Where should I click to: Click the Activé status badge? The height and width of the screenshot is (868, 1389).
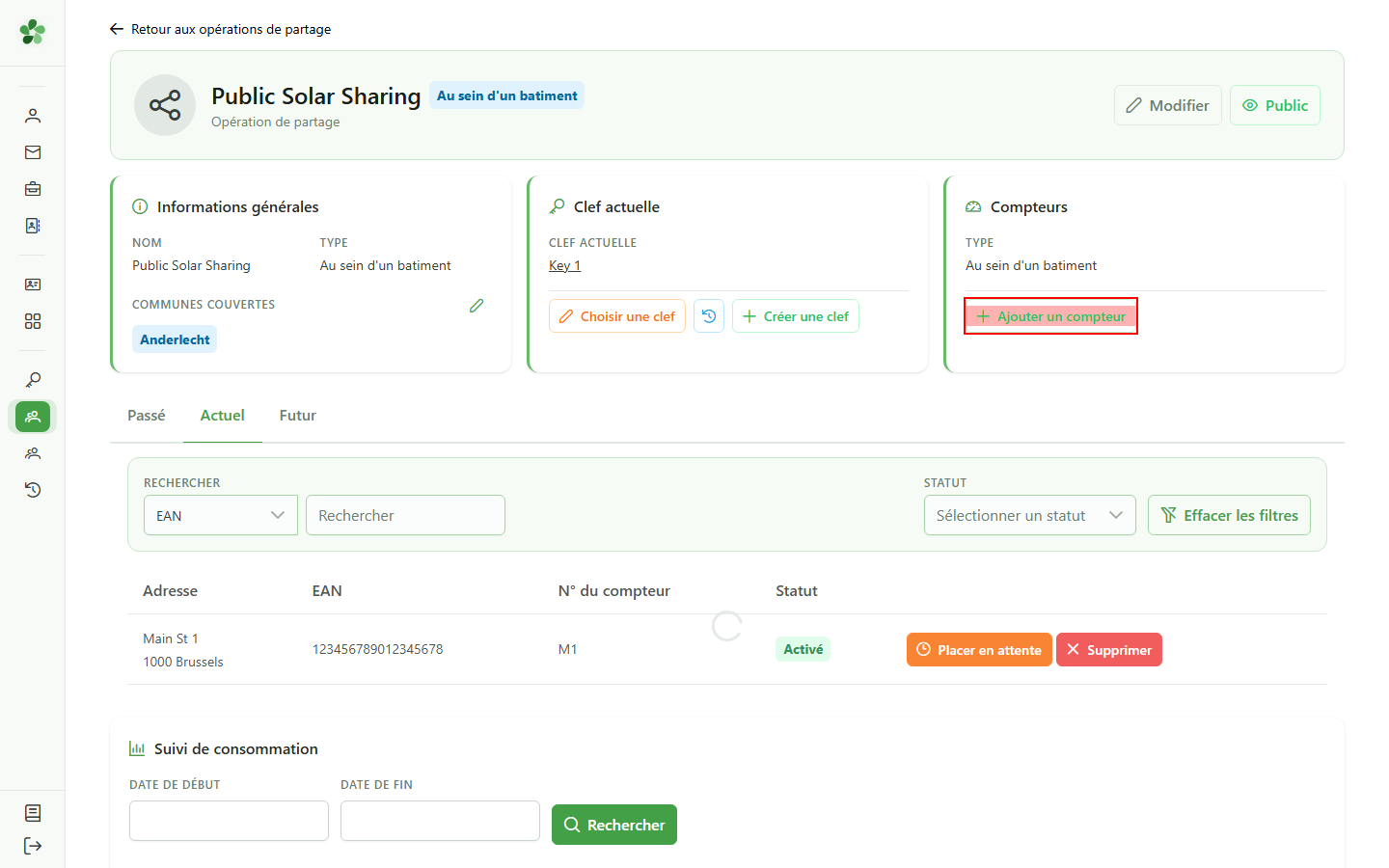(x=803, y=649)
